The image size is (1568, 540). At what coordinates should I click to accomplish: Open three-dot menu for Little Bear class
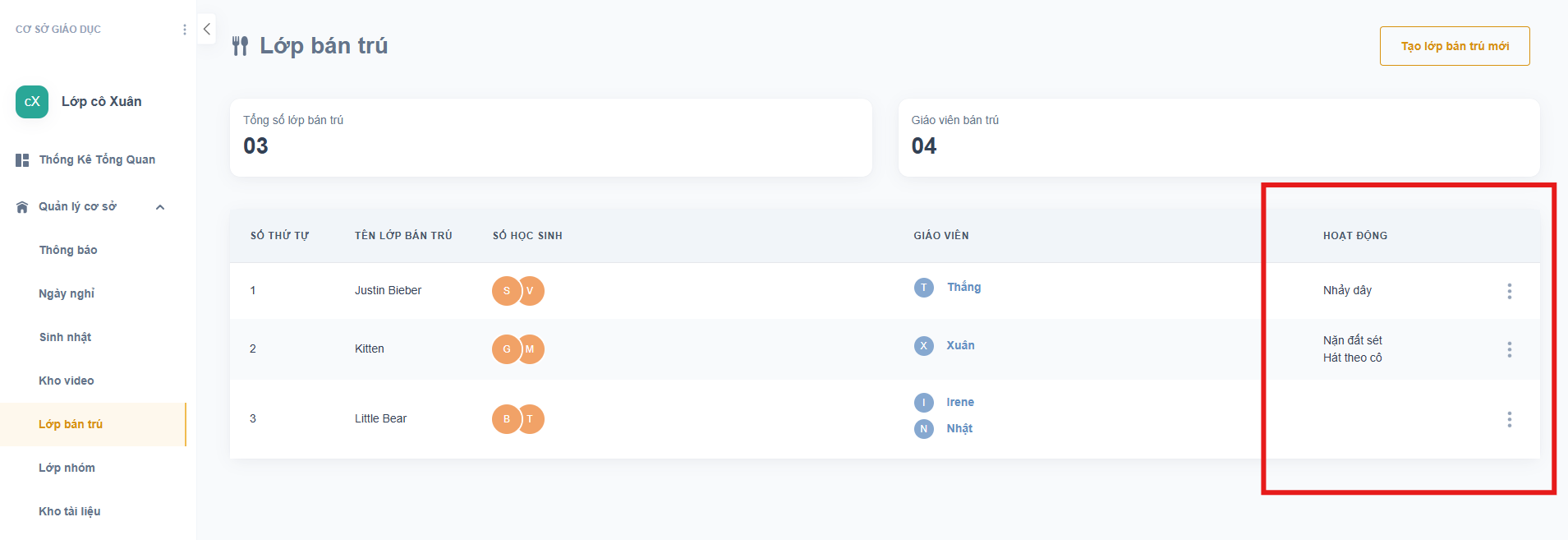[1509, 419]
